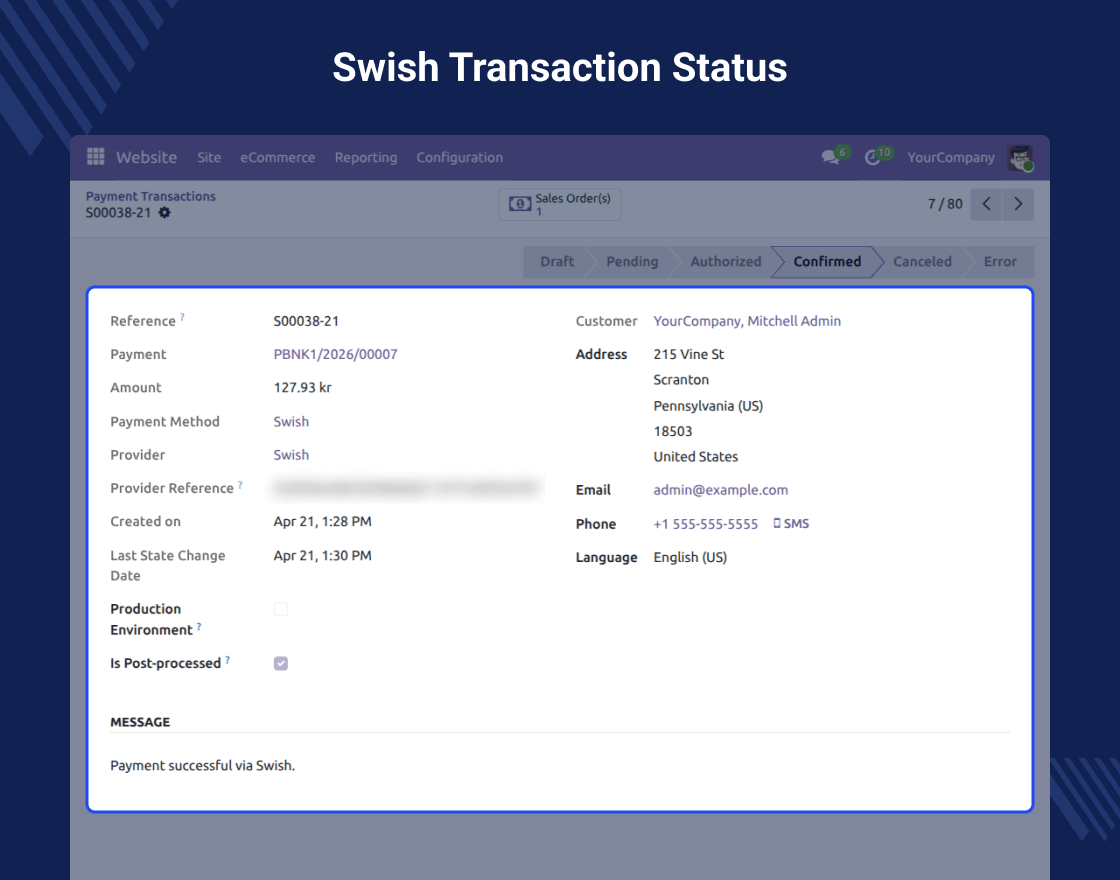Click the SMS phone icon link

(791, 524)
